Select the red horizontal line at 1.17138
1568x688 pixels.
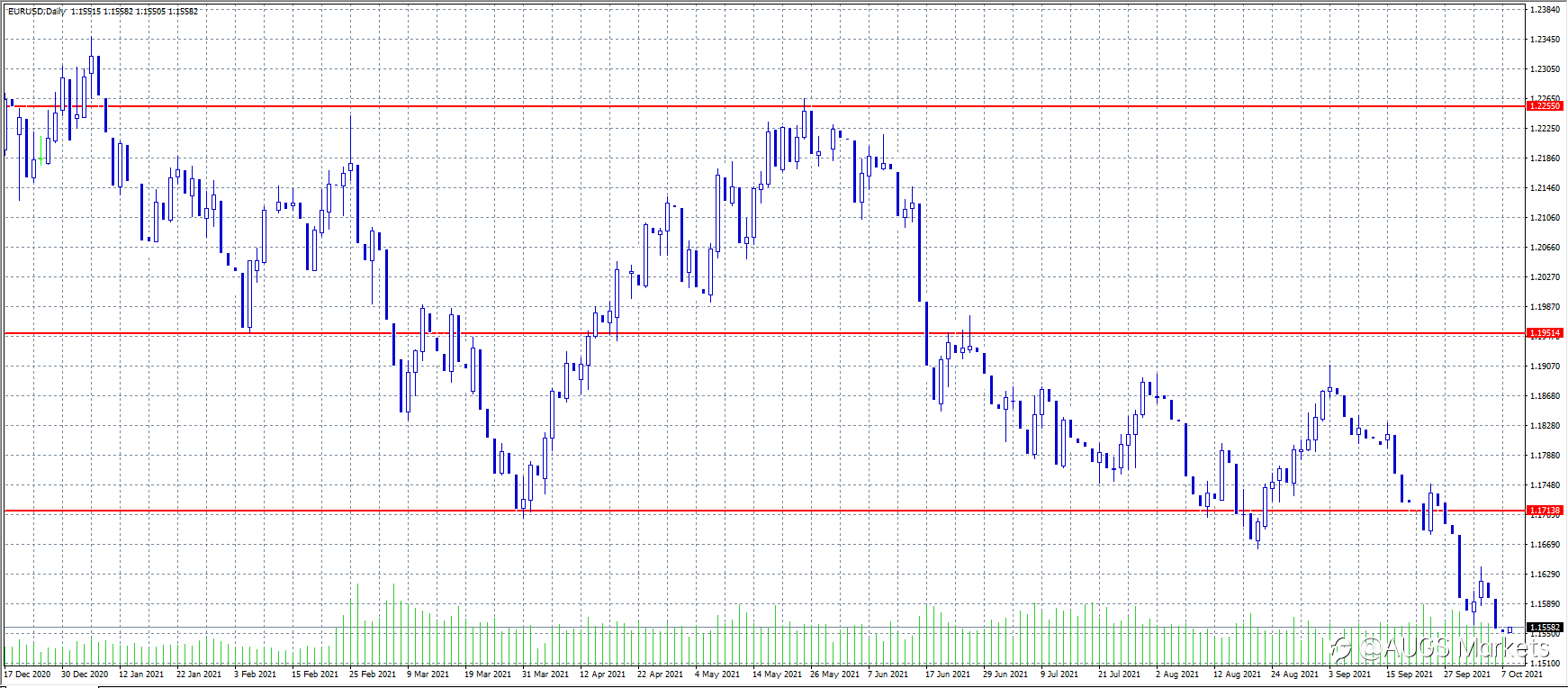click(x=765, y=511)
